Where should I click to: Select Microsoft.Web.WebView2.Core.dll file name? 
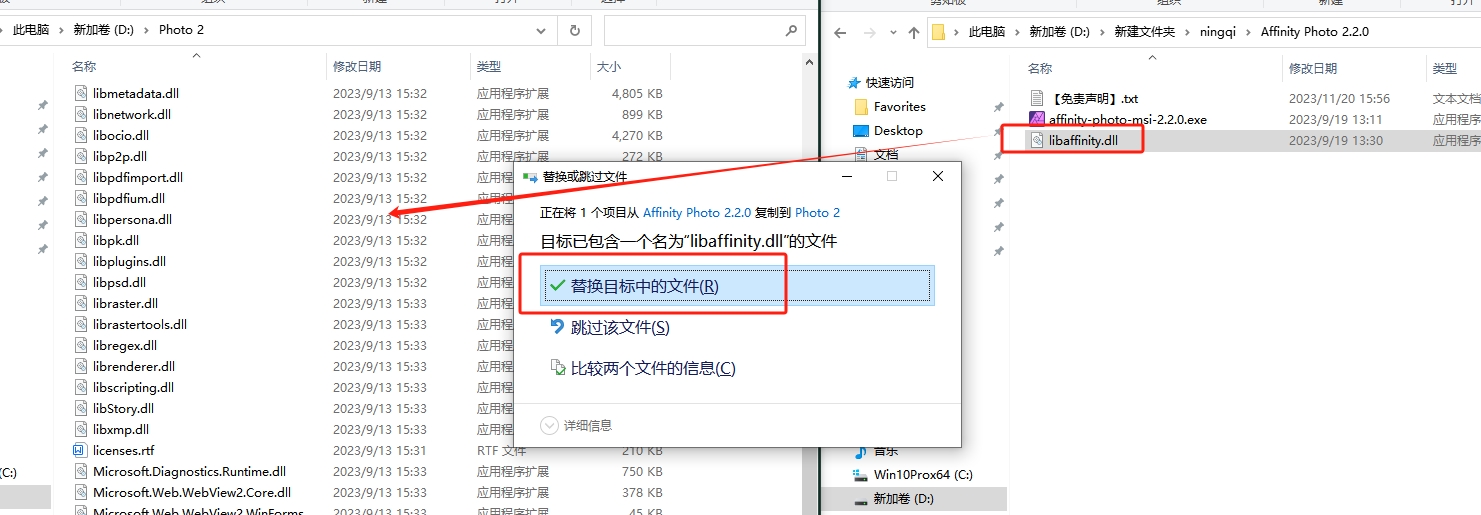[192, 492]
